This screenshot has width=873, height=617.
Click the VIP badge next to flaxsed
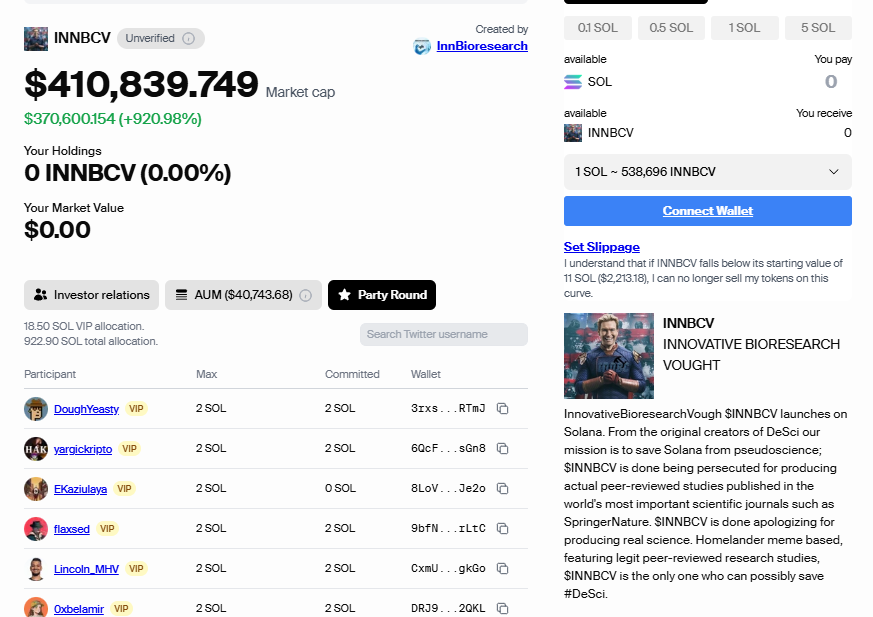(x=107, y=528)
